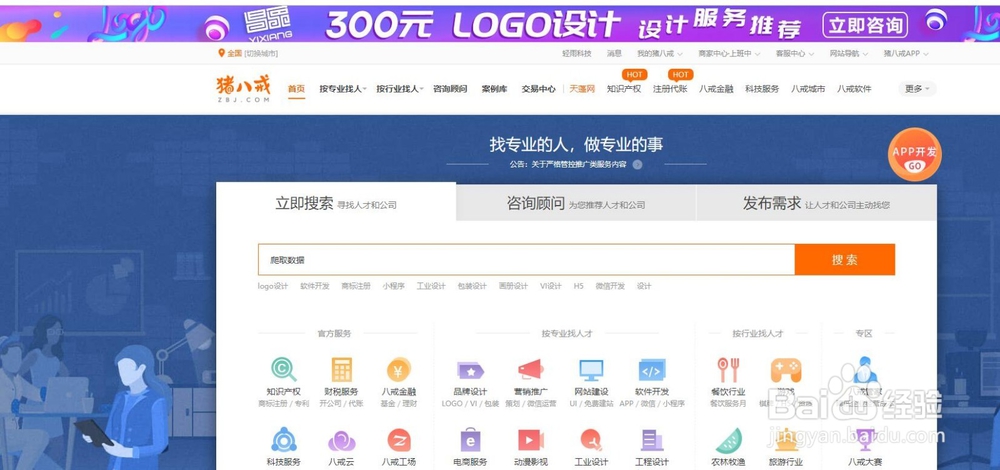This screenshot has width=1000, height=470.
Task: Open the game controller industry icon
Action: (x=786, y=370)
